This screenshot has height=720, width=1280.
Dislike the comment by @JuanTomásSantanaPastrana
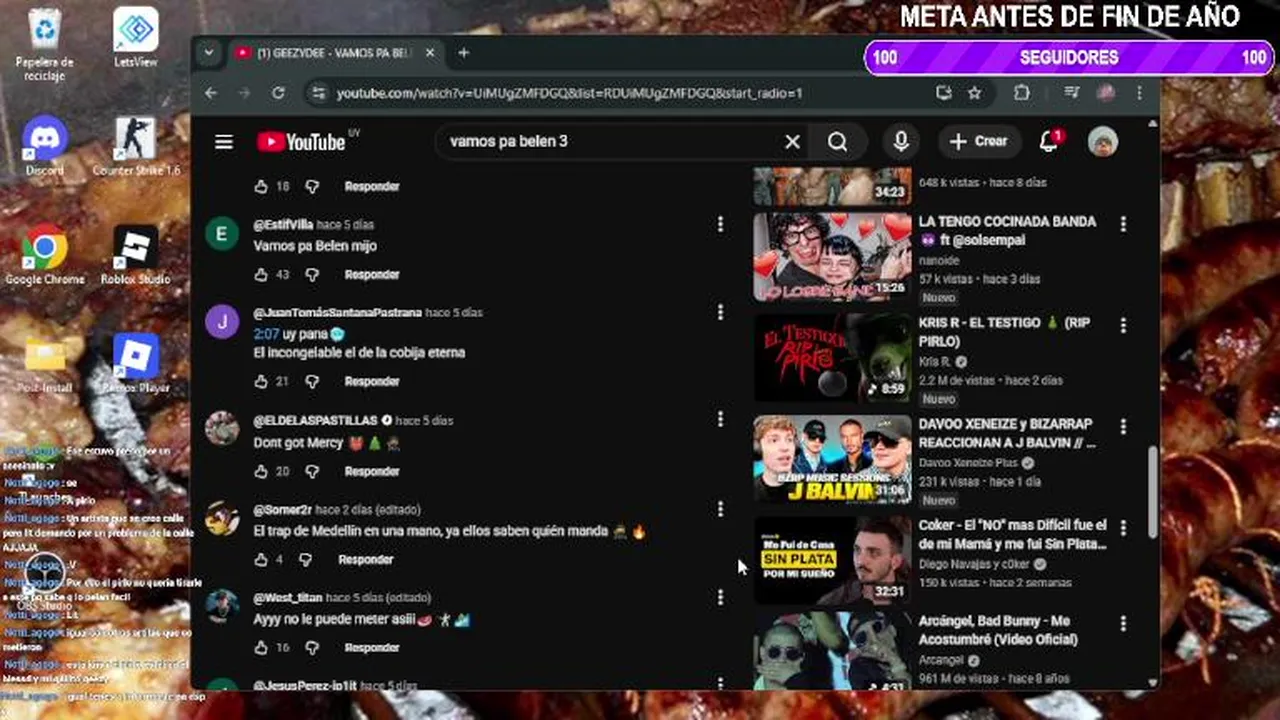pos(312,381)
